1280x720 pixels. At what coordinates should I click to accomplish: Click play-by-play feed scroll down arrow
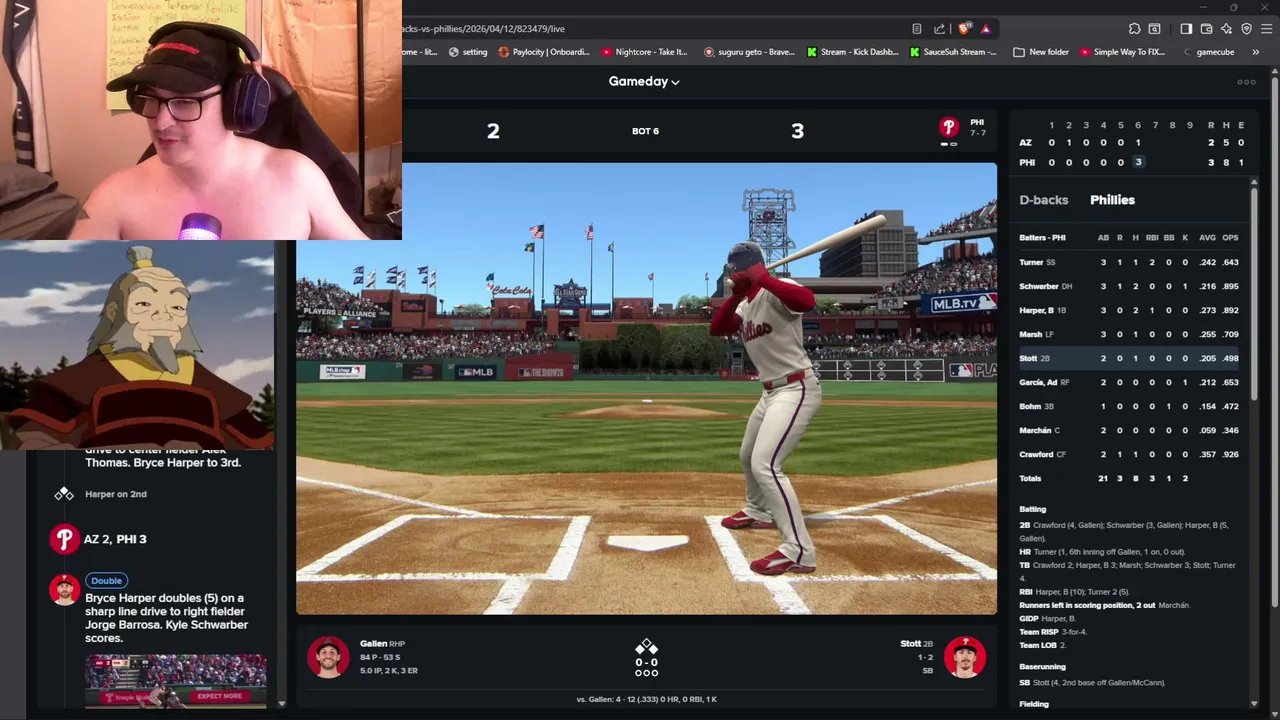coord(281,704)
